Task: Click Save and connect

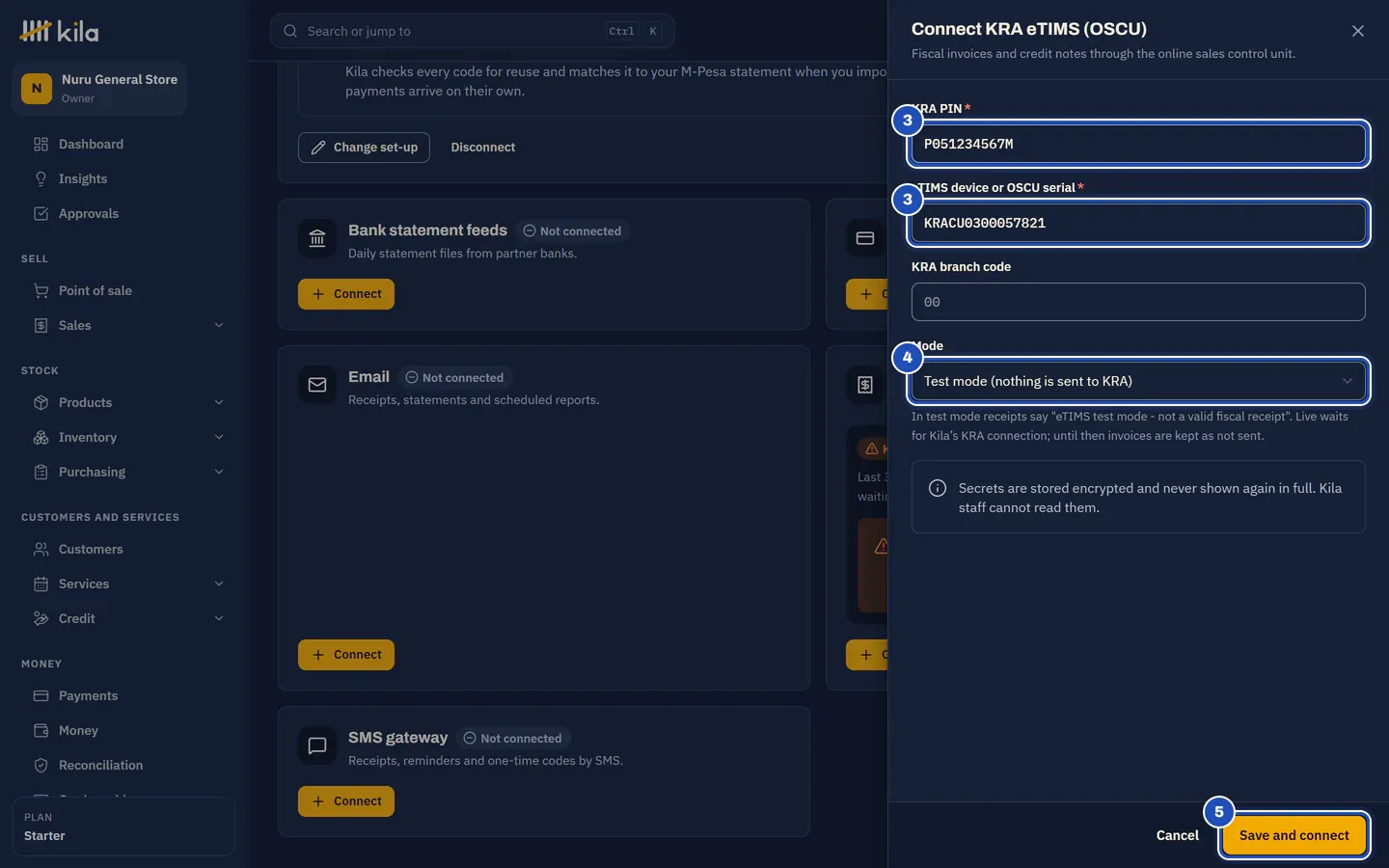Action: tap(1294, 835)
